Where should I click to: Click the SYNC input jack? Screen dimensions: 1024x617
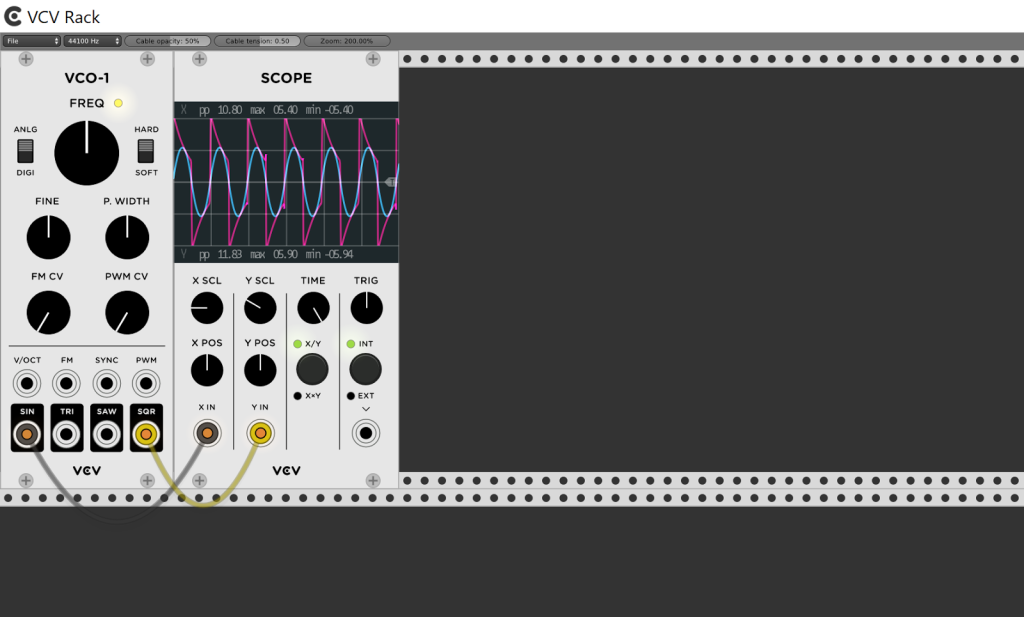point(106,382)
